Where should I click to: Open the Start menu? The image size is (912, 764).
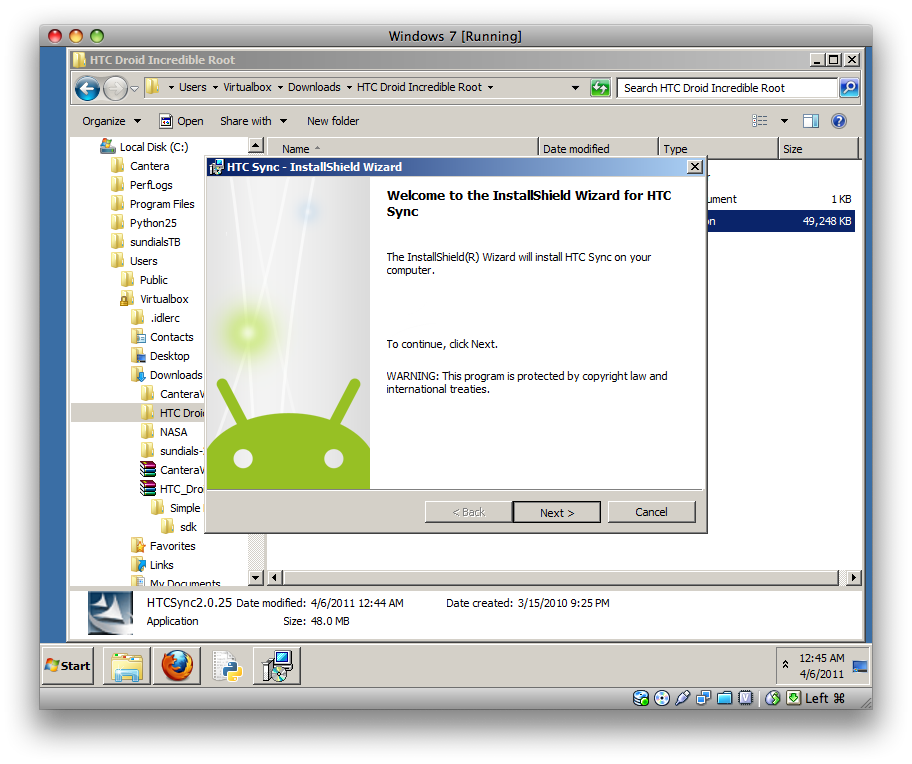click(x=68, y=666)
